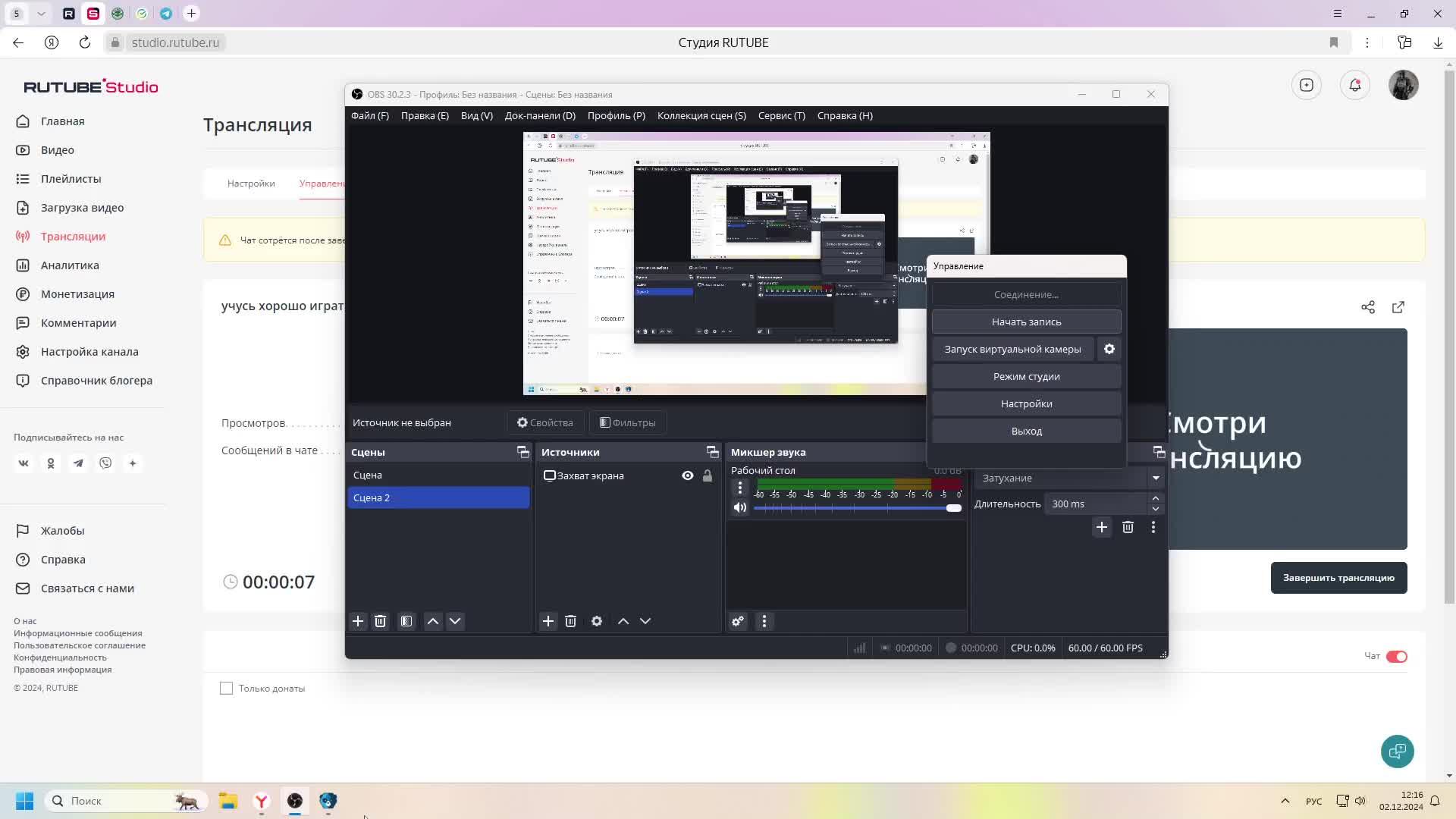This screenshot has width=1456, height=819.
Task: Open source properties gear icon
Action: (x=597, y=621)
